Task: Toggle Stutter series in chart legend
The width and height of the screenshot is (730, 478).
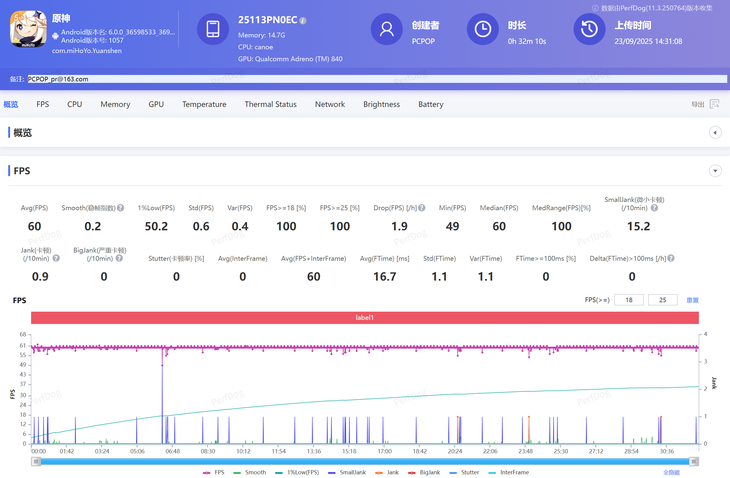Action: click(464, 472)
